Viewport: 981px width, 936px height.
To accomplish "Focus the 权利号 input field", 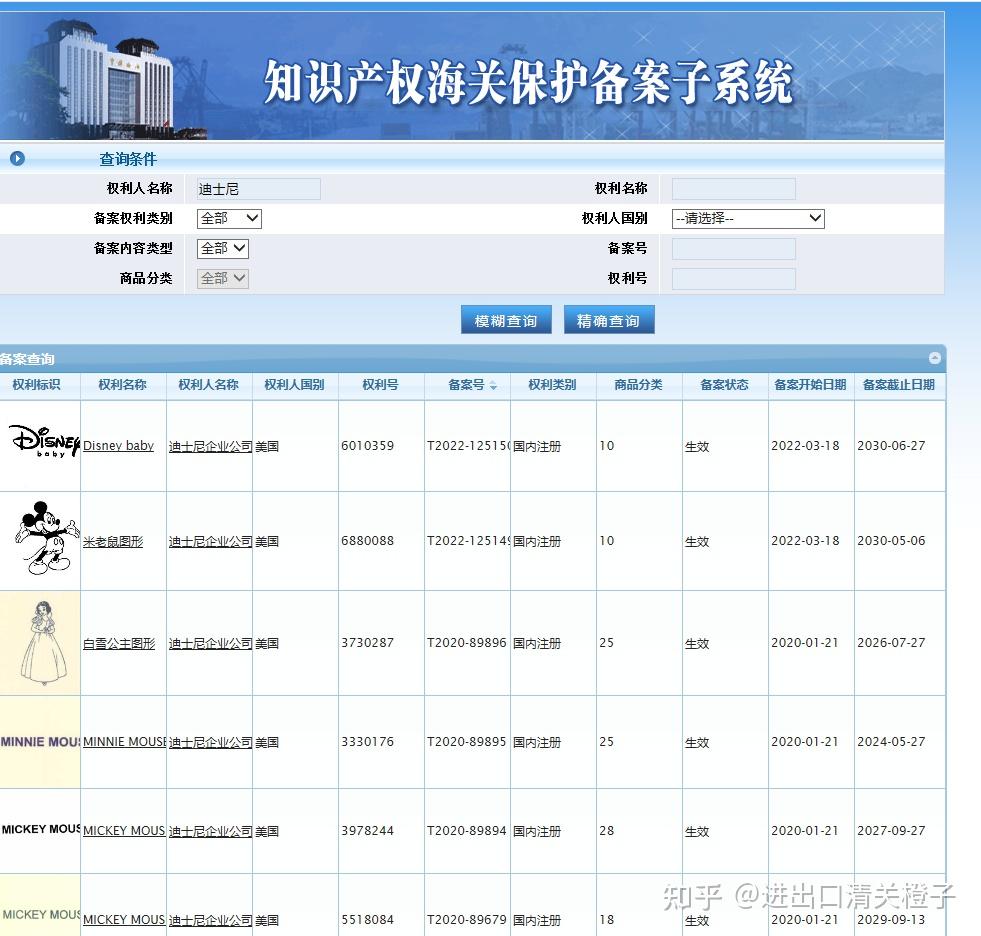I will point(733,279).
